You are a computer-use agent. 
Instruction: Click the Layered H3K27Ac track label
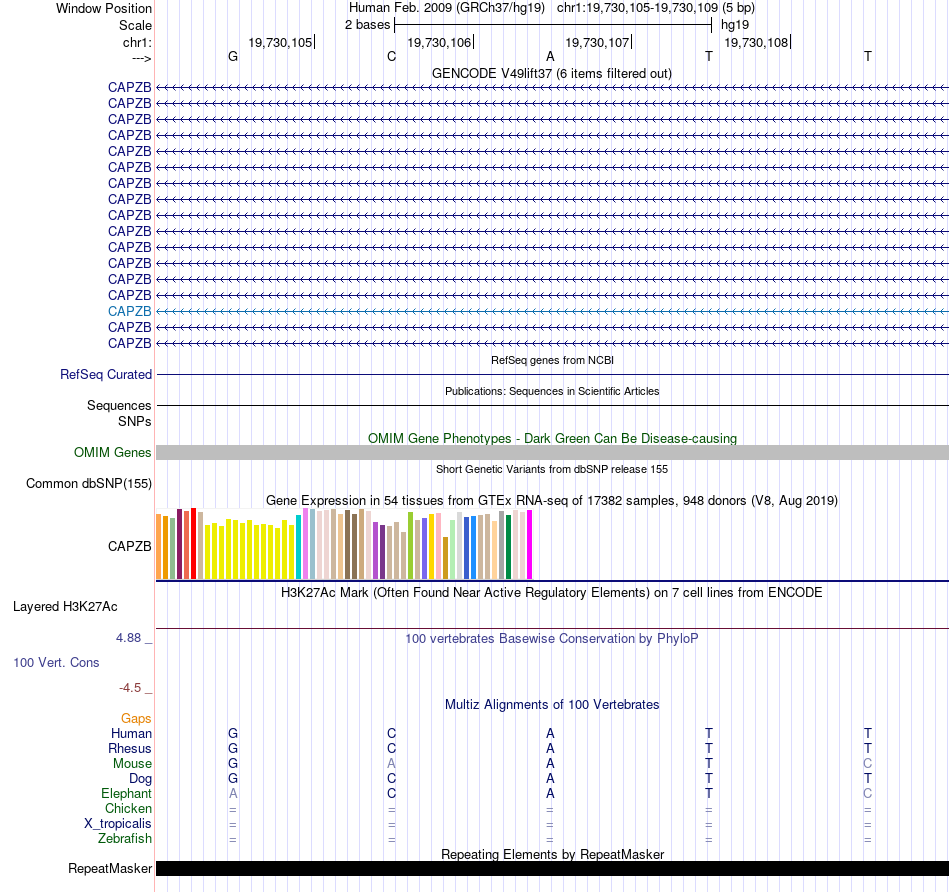[x=65, y=607]
